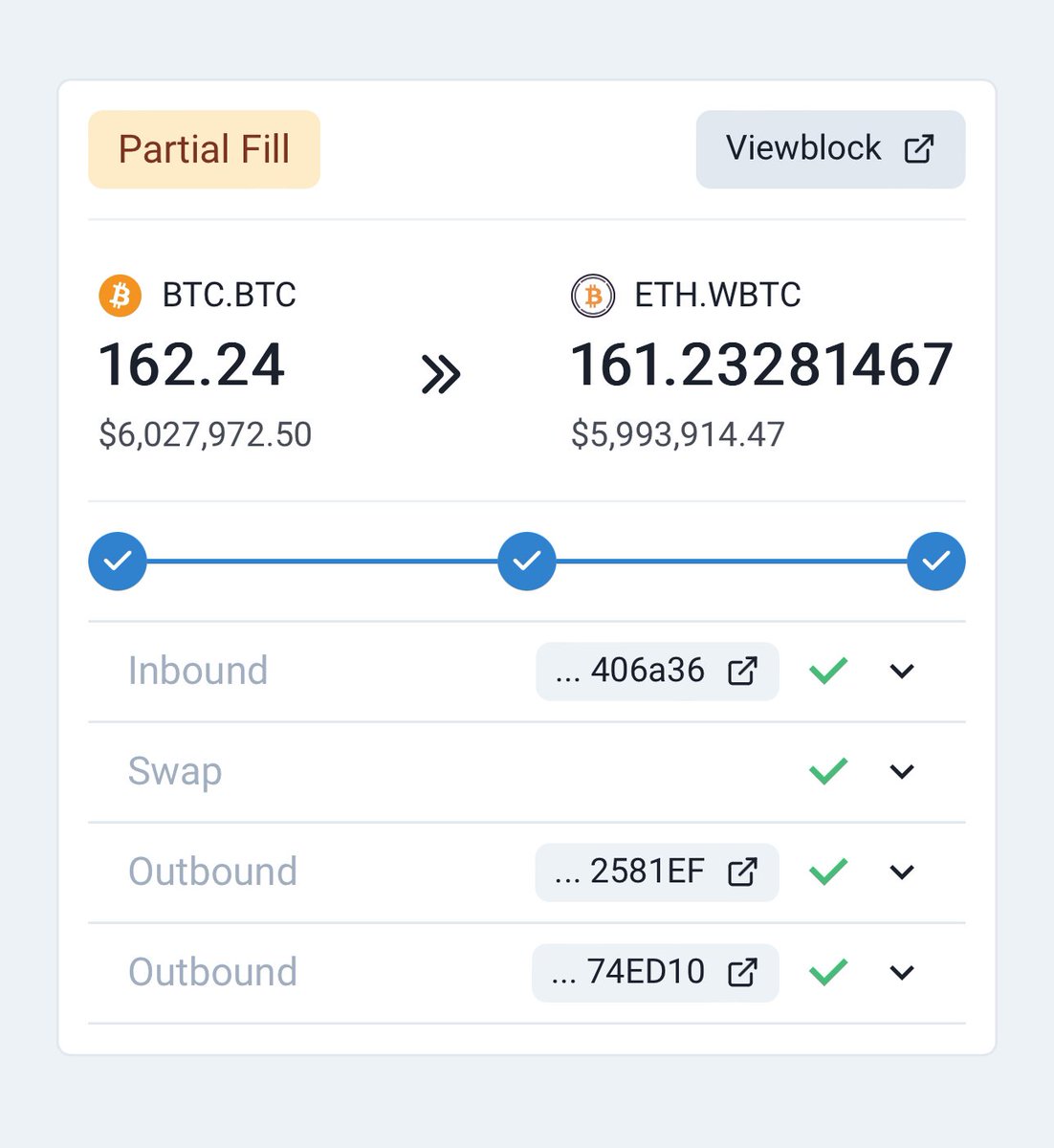Click the Inbound row label
The image size is (1054, 1148).
click(198, 671)
